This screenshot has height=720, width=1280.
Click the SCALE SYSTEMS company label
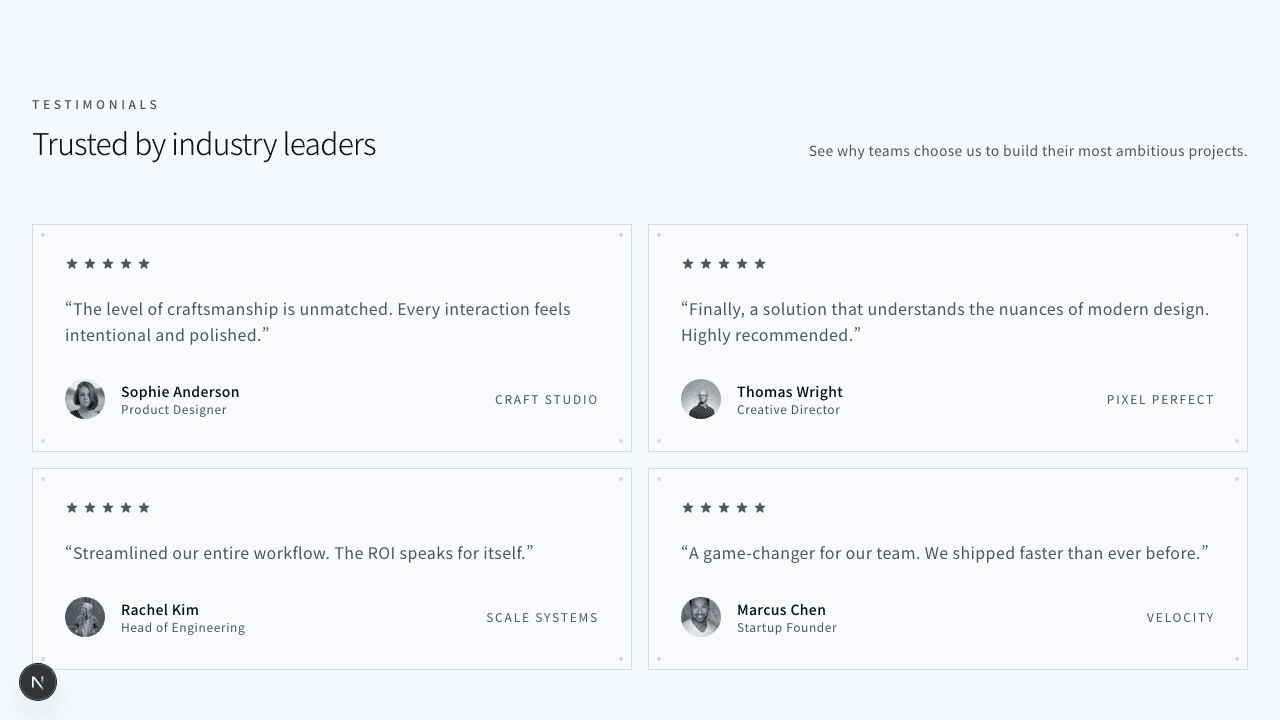[542, 618]
